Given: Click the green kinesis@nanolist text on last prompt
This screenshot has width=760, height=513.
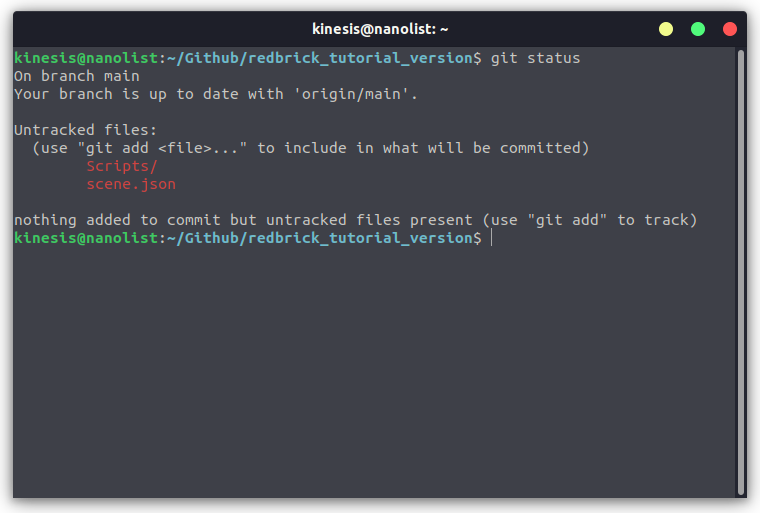Looking at the screenshot, I should point(86,238).
